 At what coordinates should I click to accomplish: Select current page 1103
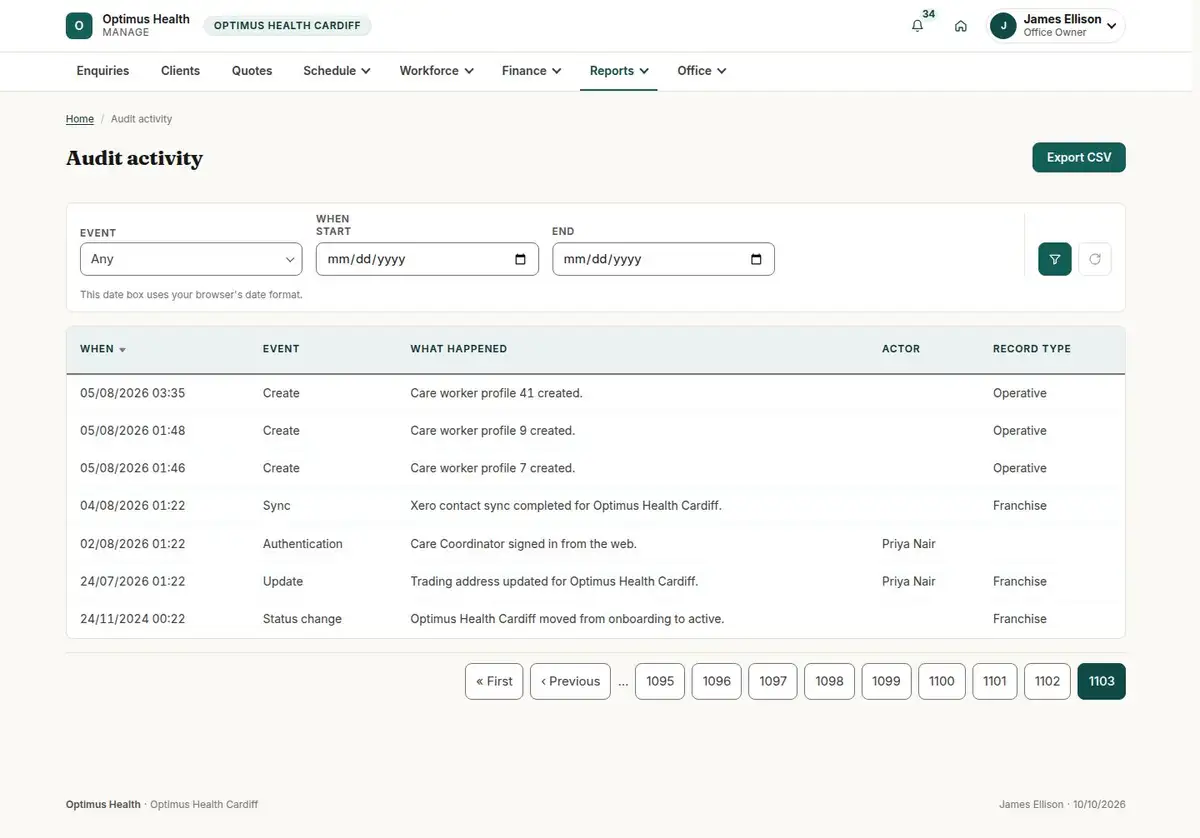coord(1102,681)
